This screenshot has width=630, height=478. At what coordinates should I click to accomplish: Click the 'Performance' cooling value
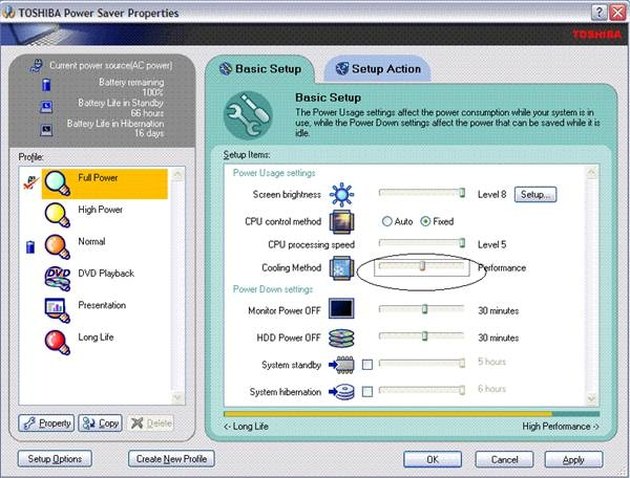pos(502,268)
